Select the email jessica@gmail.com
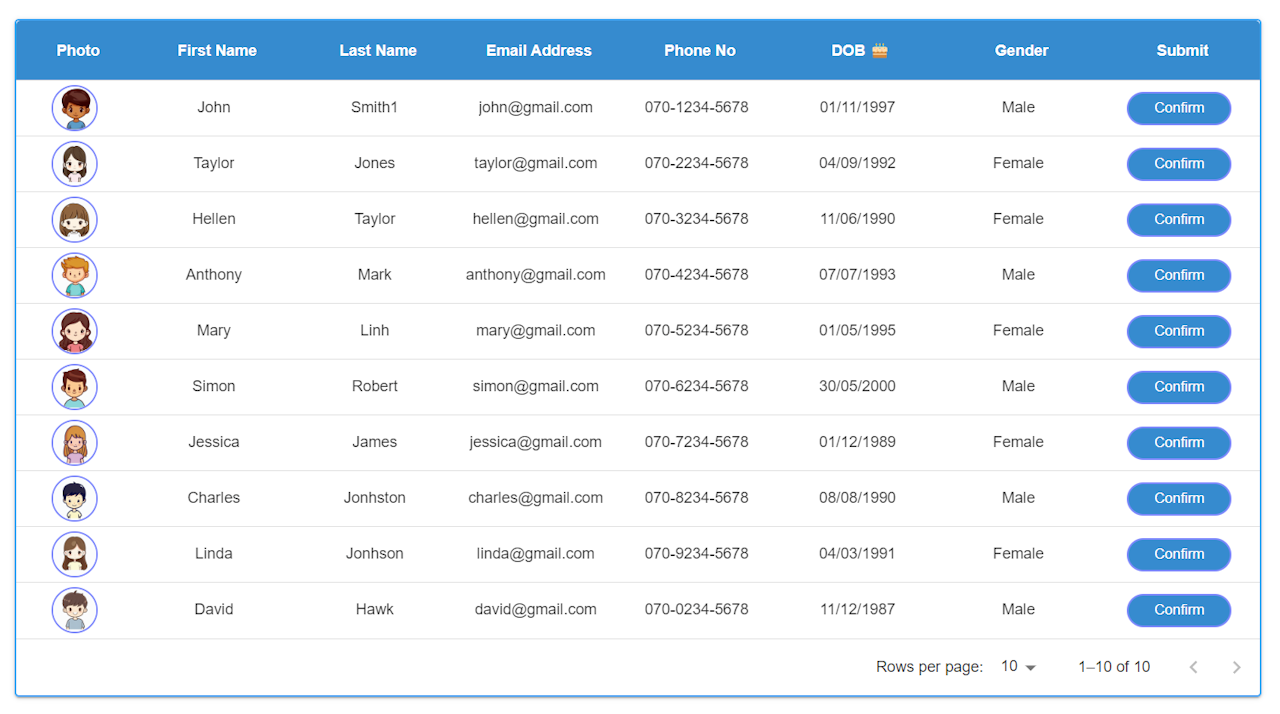 (536, 442)
